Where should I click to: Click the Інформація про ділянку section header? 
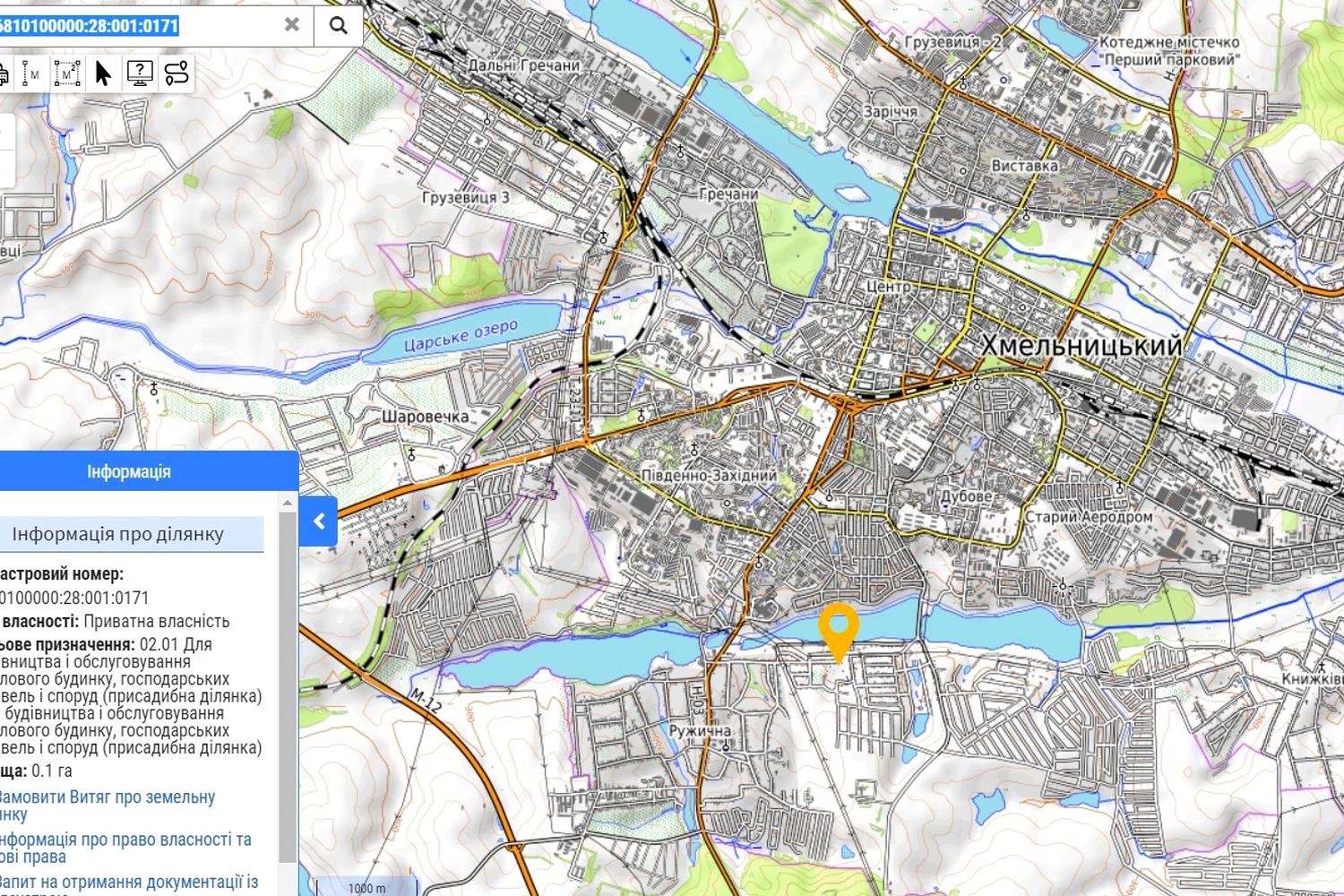pos(117,534)
